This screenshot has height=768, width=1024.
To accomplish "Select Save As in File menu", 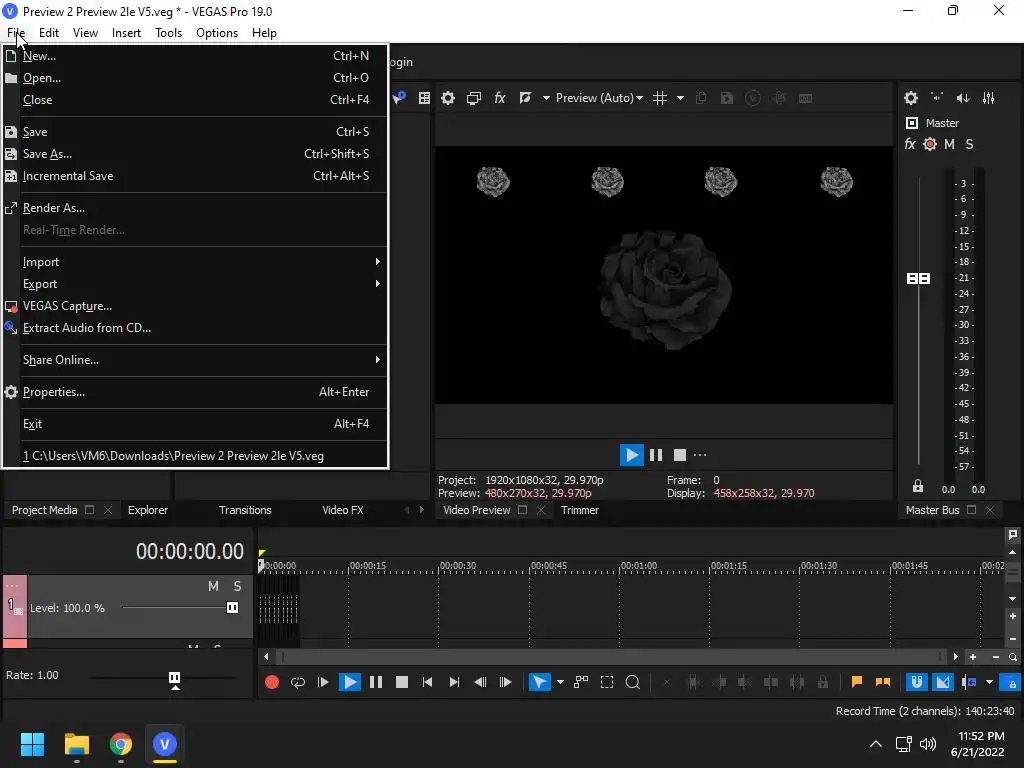I will tap(196, 154).
